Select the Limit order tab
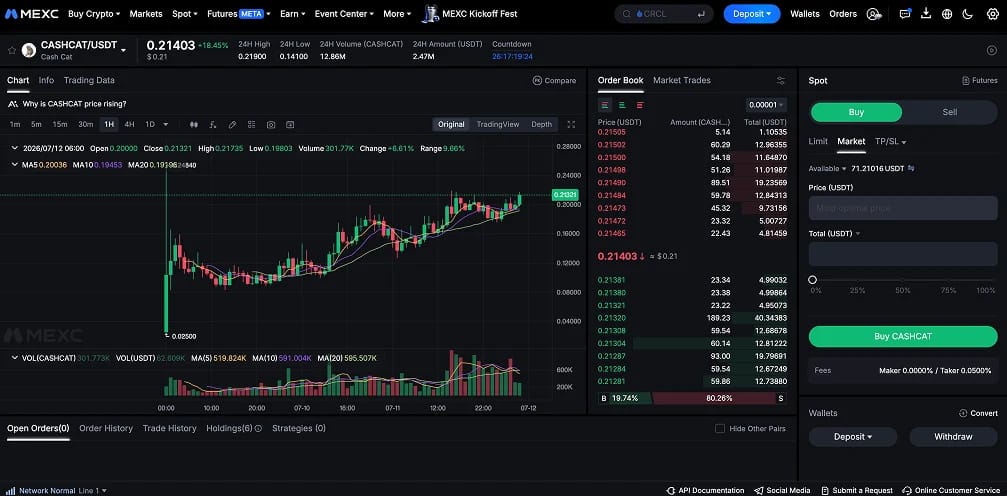The image size is (1007, 496). pyautogui.click(x=818, y=141)
